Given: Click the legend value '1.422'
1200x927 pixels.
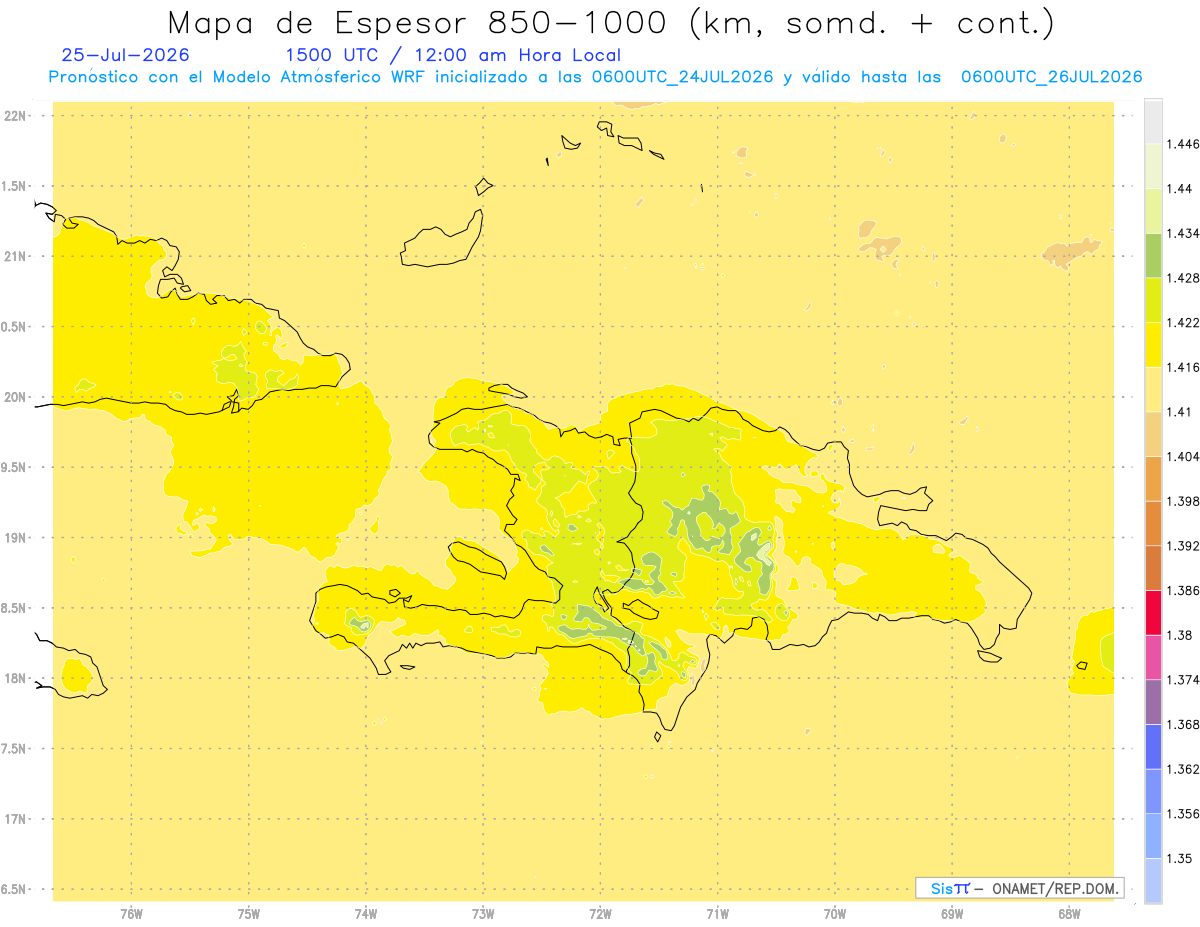Looking at the screenshot, I should tap(1182, 323).
